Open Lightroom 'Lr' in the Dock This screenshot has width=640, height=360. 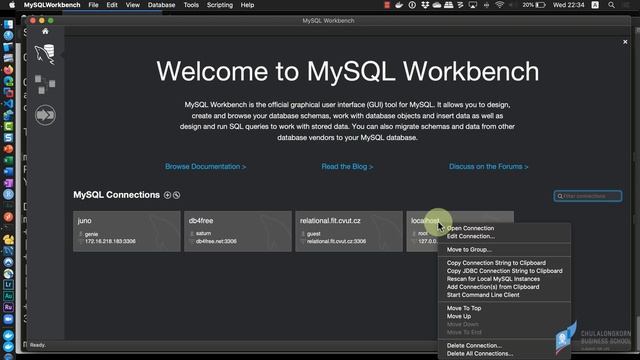point(8,284)
